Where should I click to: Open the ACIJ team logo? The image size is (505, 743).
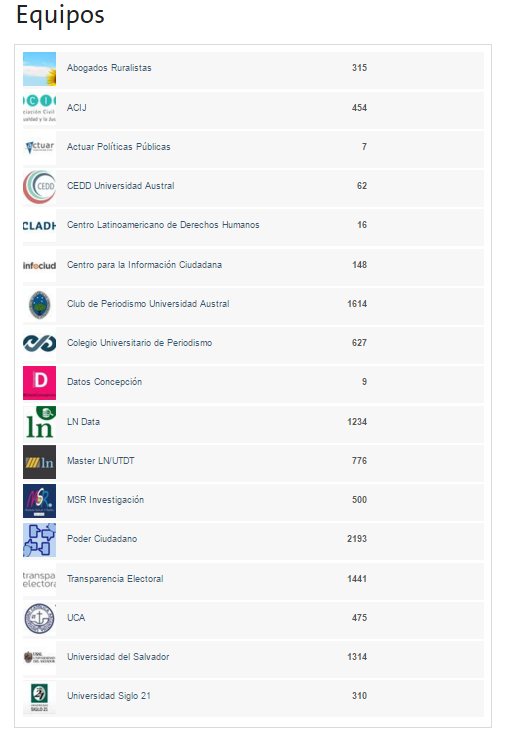pos(39,109)
